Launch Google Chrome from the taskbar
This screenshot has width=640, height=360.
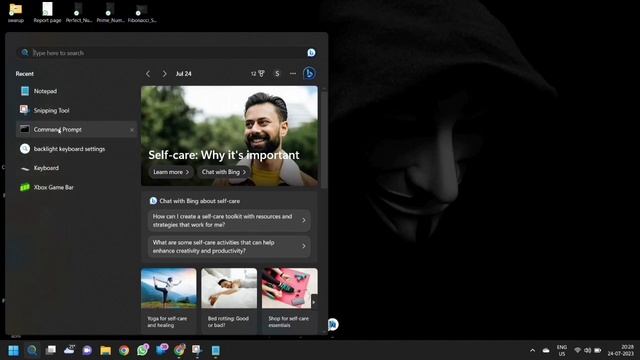click(124, 350)
